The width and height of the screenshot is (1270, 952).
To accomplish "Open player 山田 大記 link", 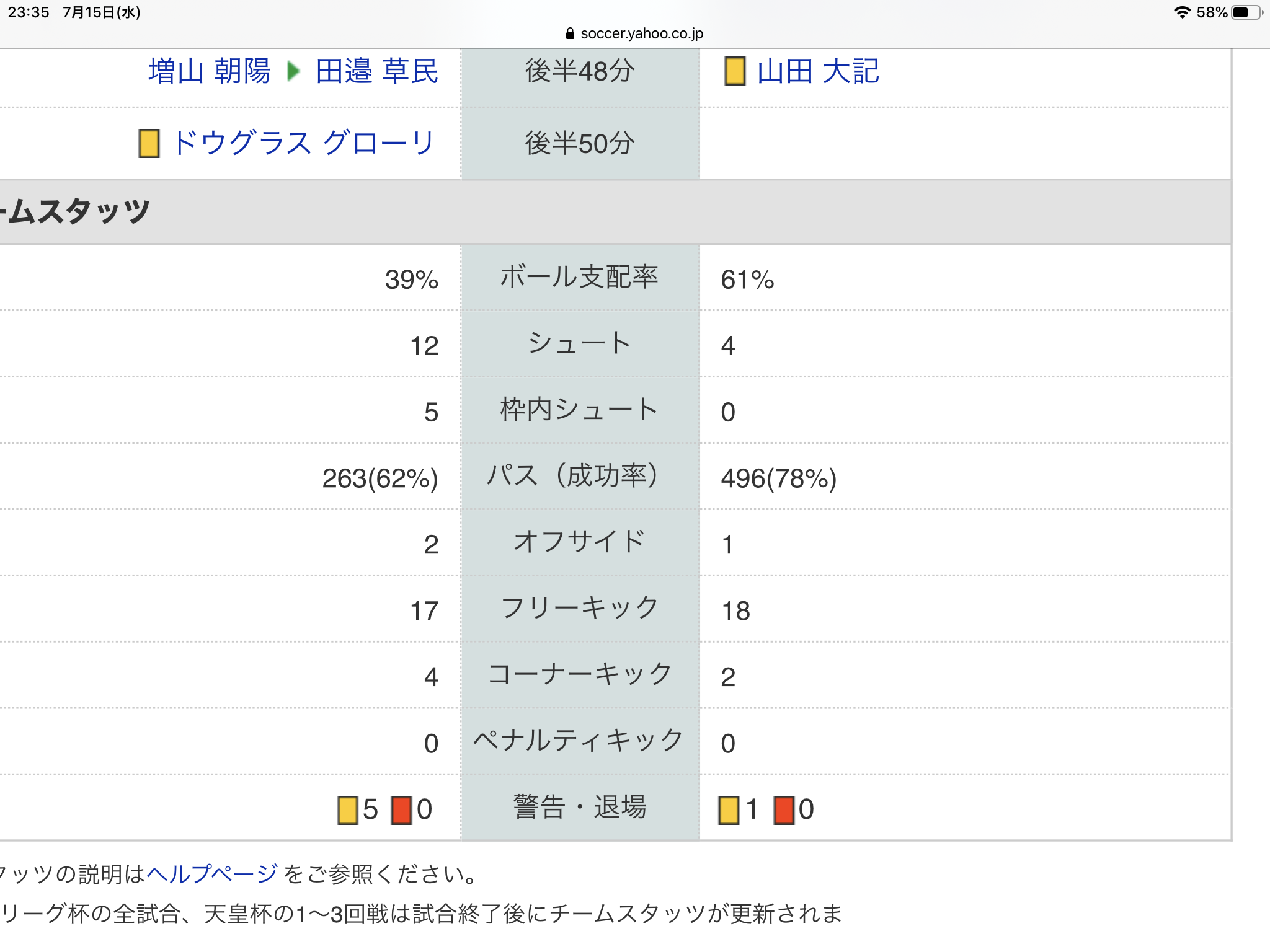I will [818, 71].
